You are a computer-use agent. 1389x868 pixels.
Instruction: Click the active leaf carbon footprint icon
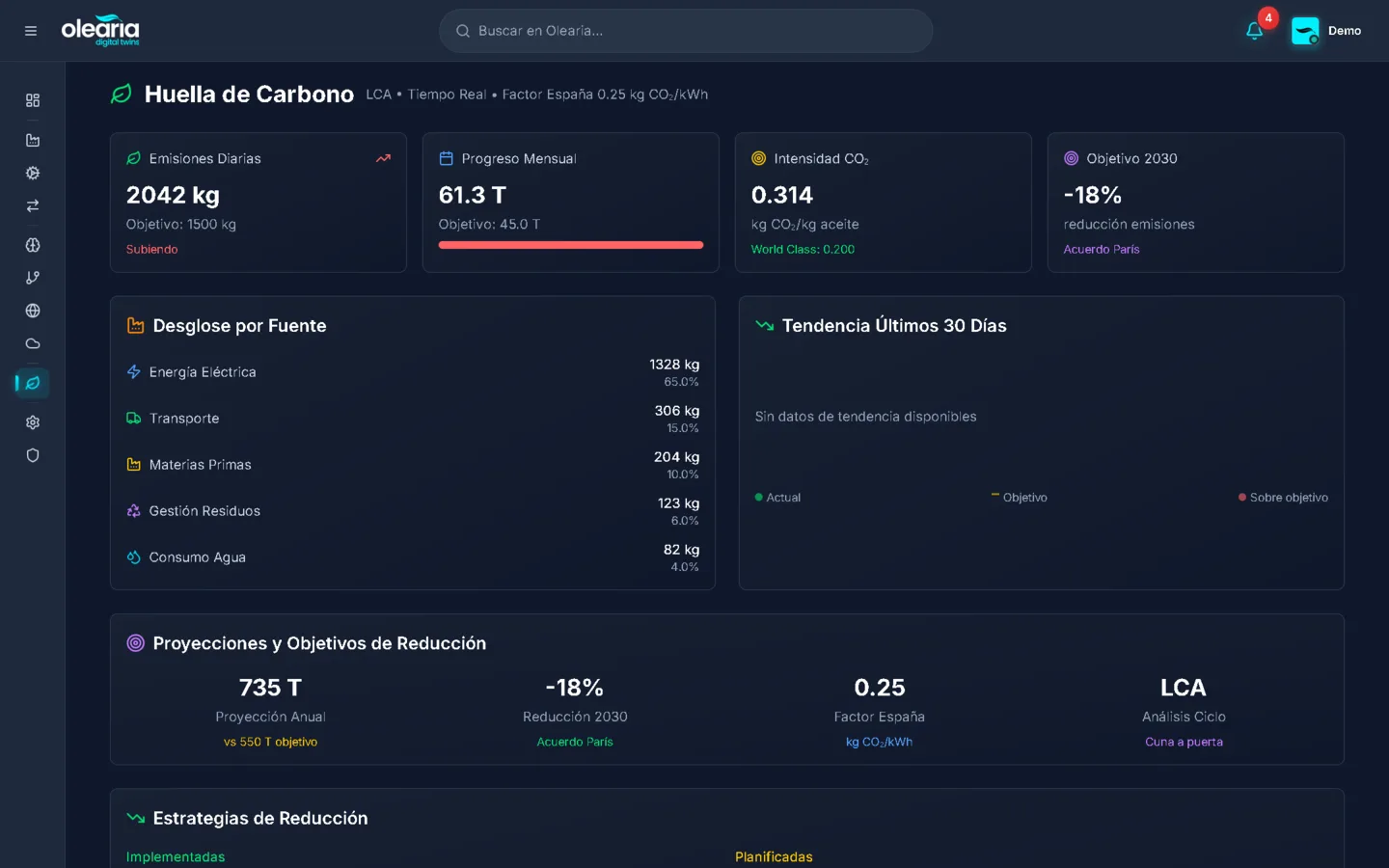[x=33, y=383]
